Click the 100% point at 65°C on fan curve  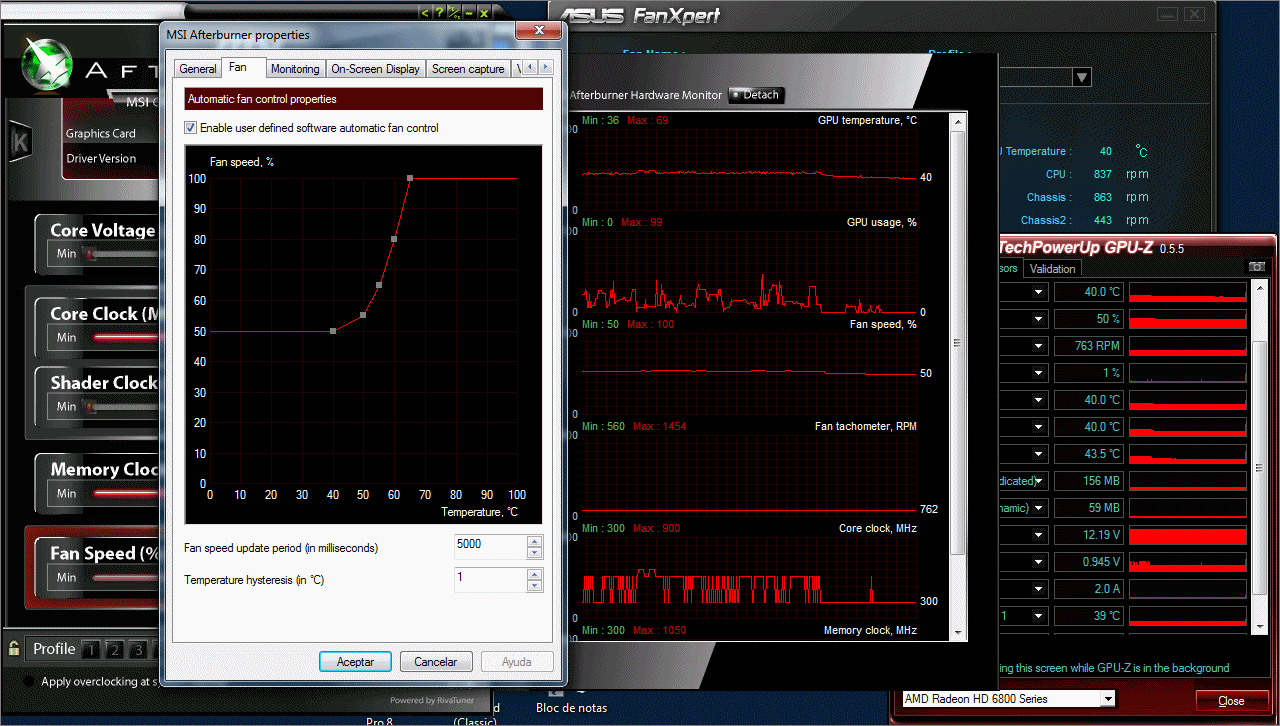(x=410, y=178)
